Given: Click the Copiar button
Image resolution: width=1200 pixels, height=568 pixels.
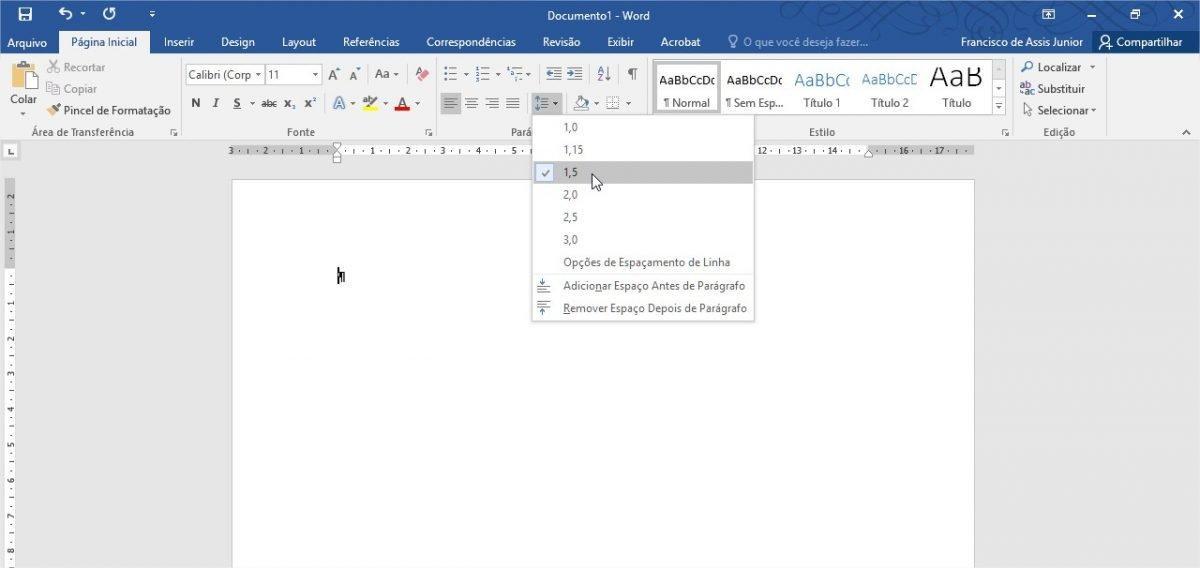Looking at the screenshot, I should point(72,89).
